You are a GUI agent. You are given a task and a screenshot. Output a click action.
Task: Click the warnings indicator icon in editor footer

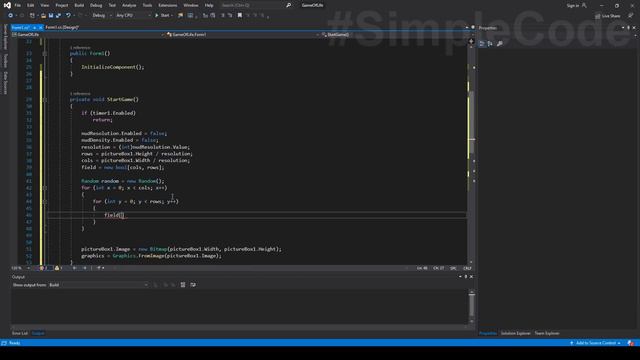(57, 268)
